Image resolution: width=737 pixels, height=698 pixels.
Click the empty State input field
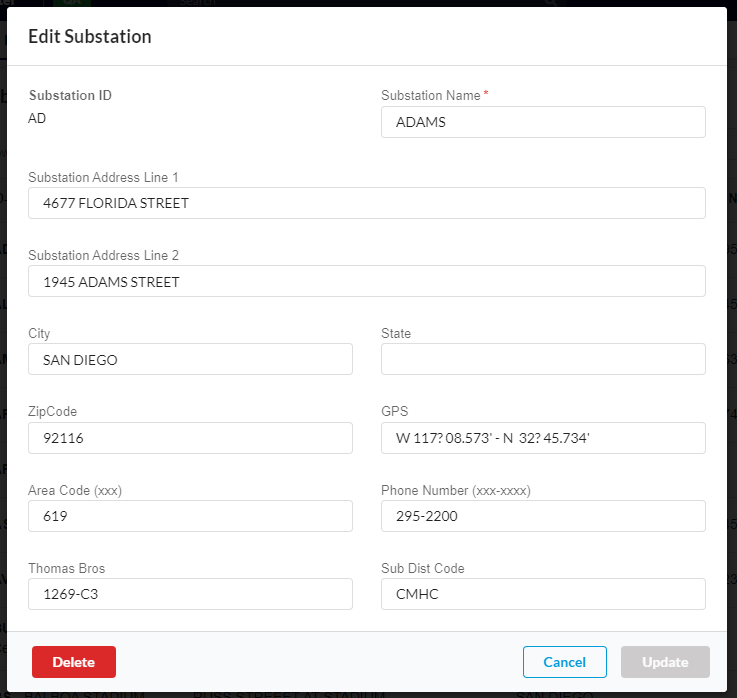click(543, 359)
